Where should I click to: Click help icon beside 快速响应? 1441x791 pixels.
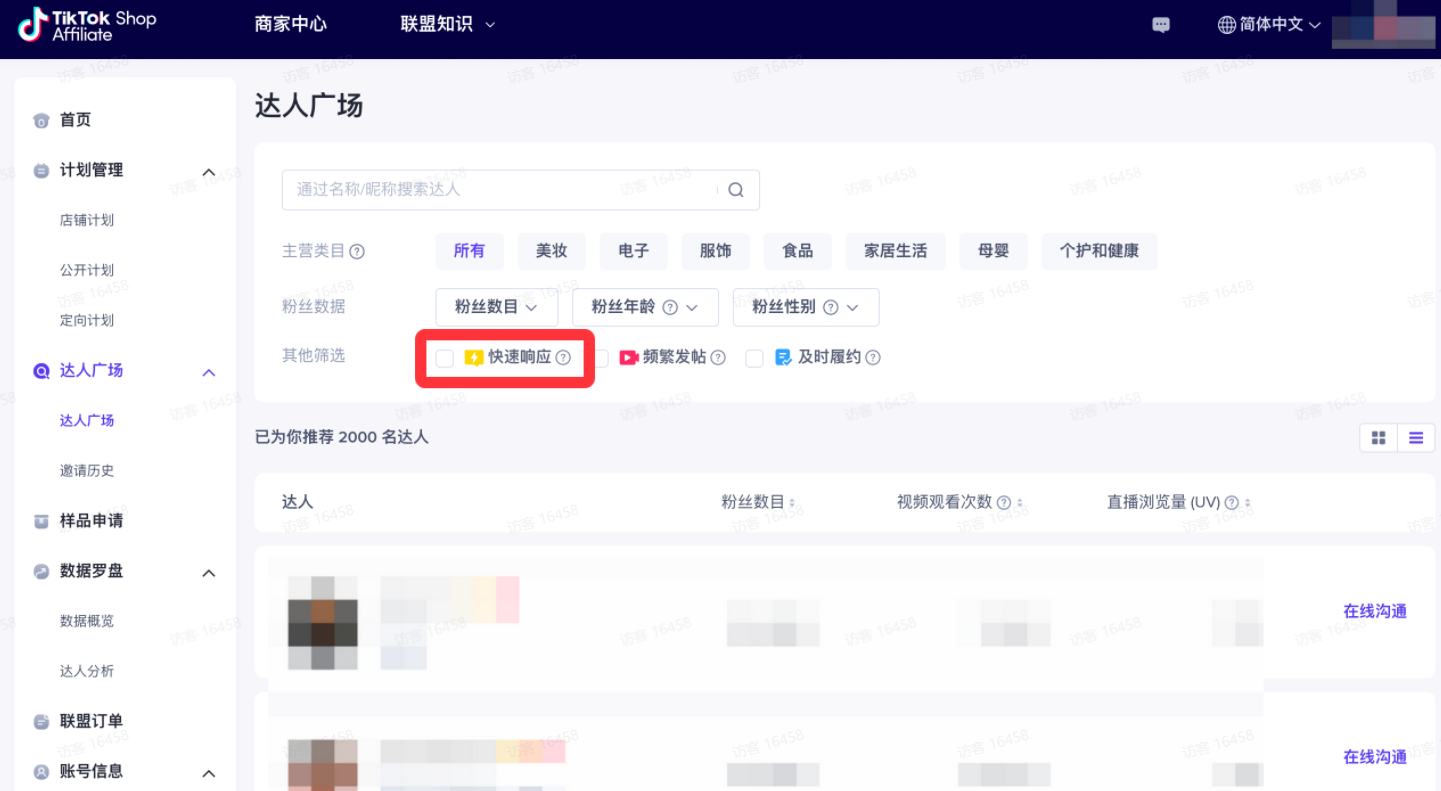coord(563,358)
